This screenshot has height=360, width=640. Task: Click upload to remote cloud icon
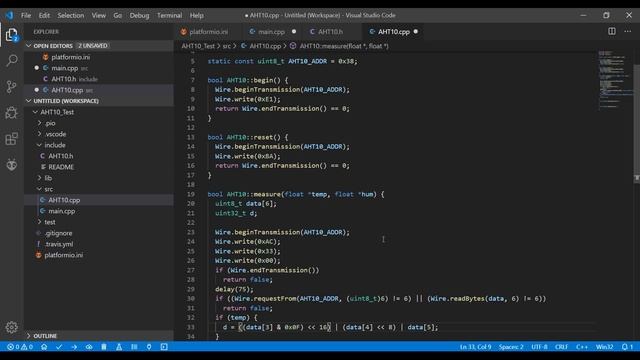89,347
